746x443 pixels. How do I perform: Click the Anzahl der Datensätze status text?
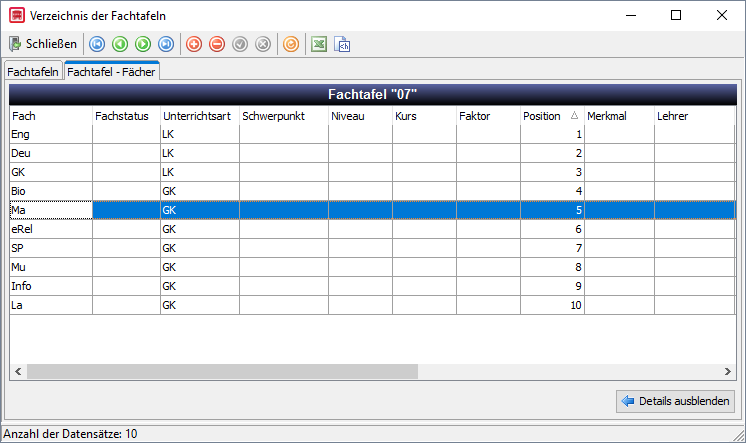pyautogui.click(x=70, y=434)
